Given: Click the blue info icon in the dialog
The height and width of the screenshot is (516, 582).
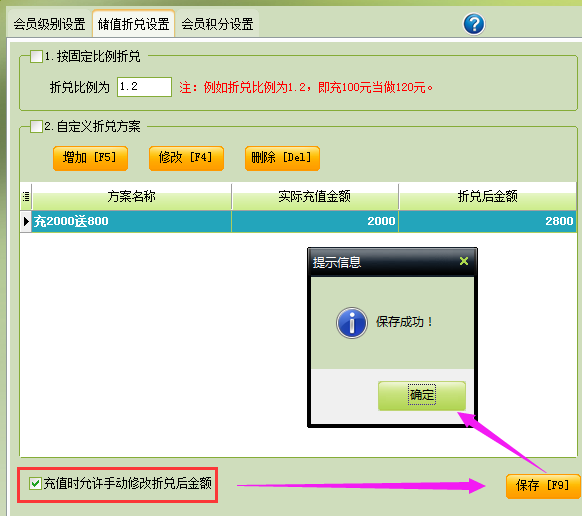Looking at the screenshot, I should pyautogui.click(x=352, y=323).
